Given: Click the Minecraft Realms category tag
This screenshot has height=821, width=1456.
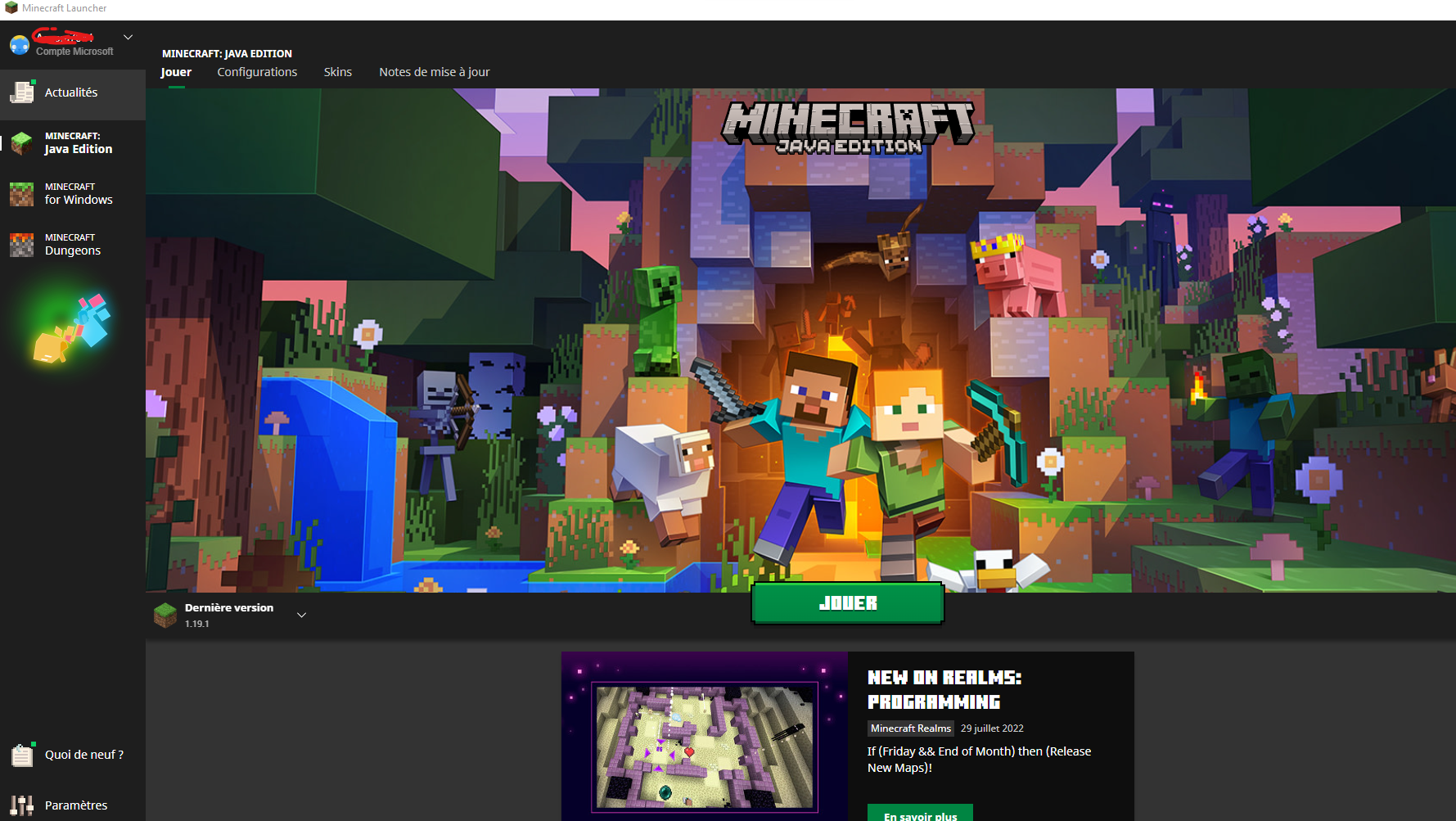Looking at the screenshot, I should (910, 729).
